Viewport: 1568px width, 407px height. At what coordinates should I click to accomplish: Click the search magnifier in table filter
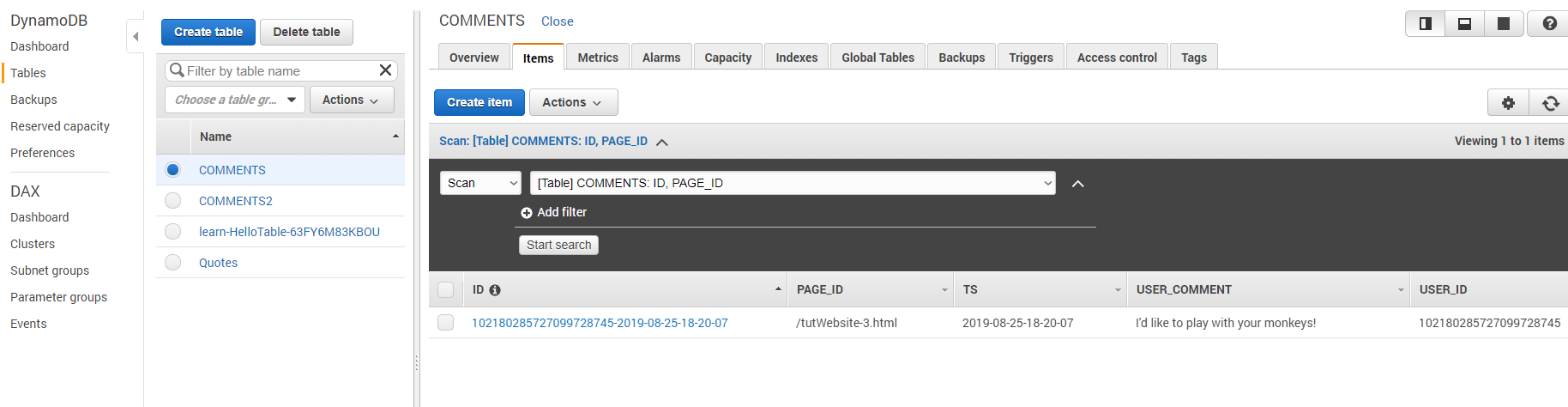click(177, 70)
